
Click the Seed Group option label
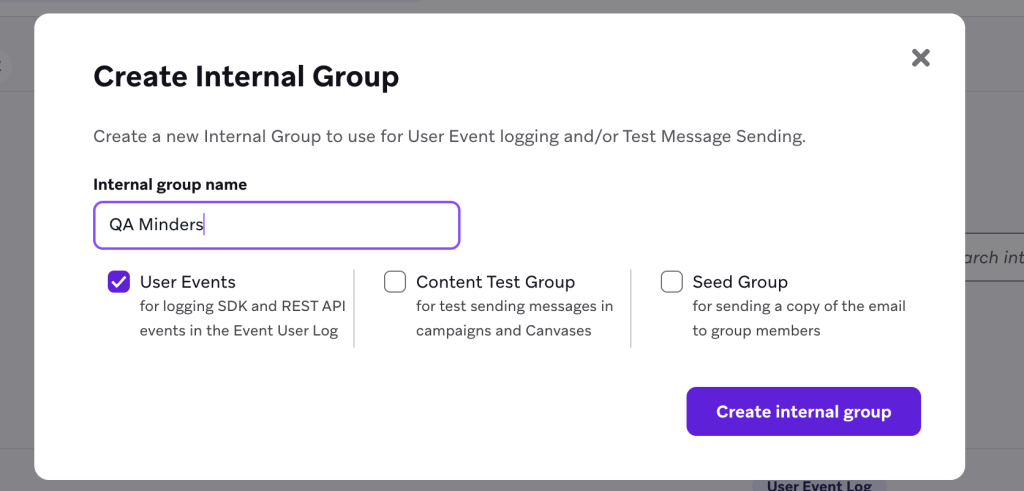pos(740,282)
